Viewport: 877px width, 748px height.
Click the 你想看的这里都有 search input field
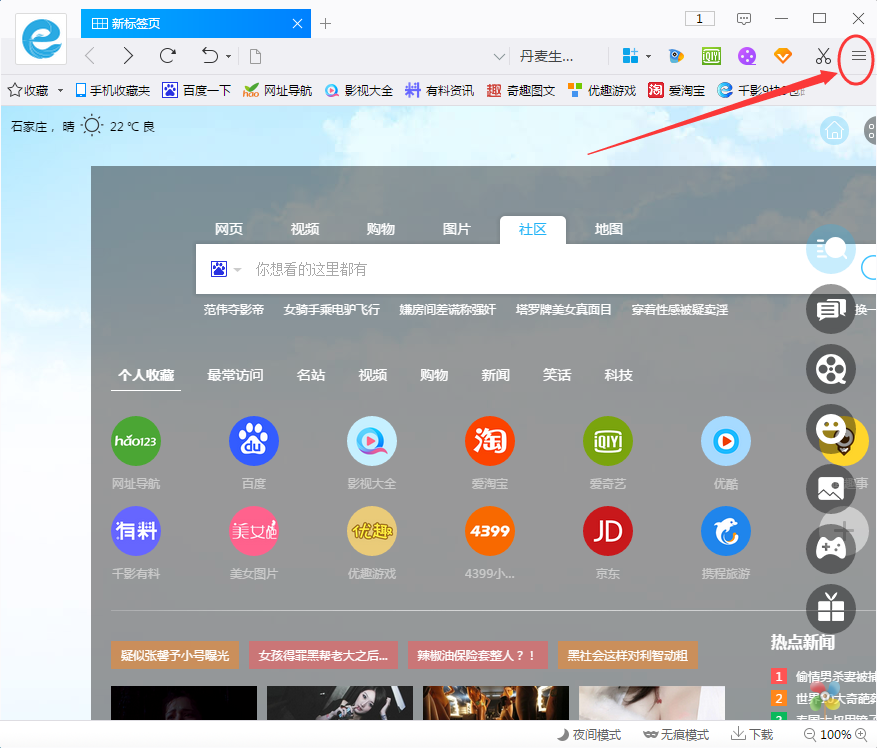[400, 268]
